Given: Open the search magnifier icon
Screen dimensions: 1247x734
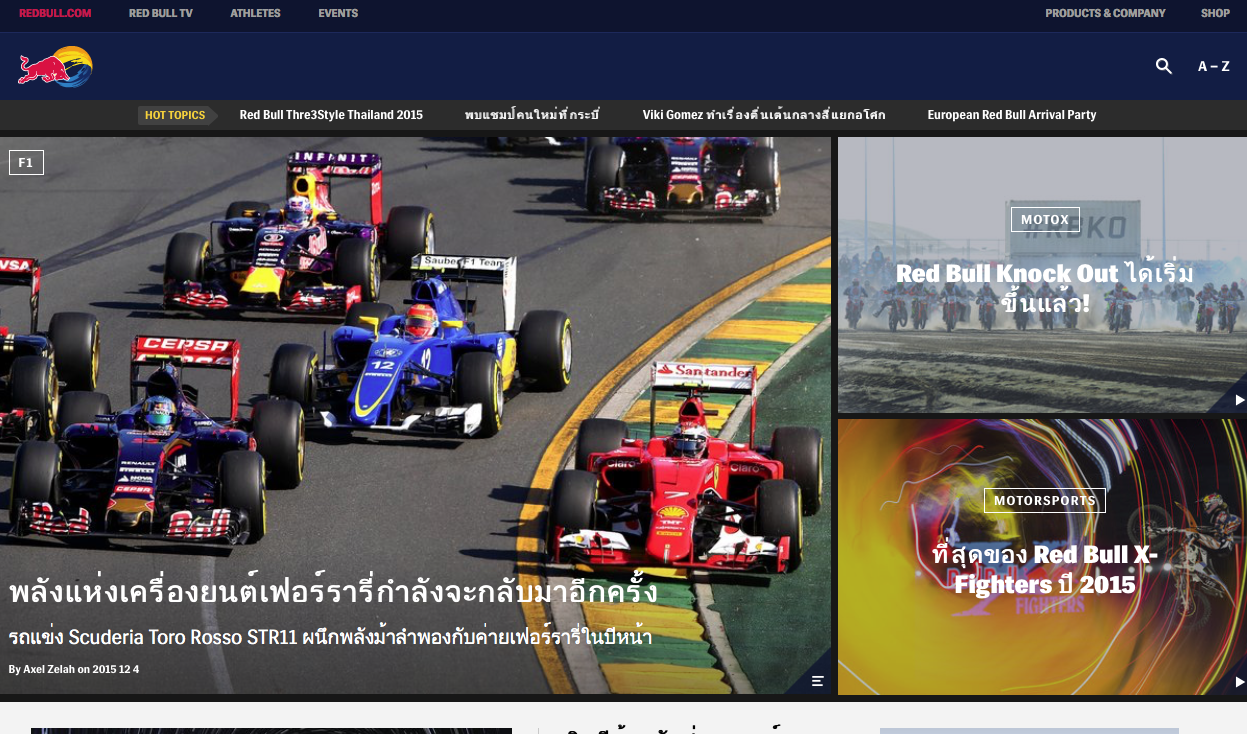Looking at the screenshot, I should pos(1163,66).
